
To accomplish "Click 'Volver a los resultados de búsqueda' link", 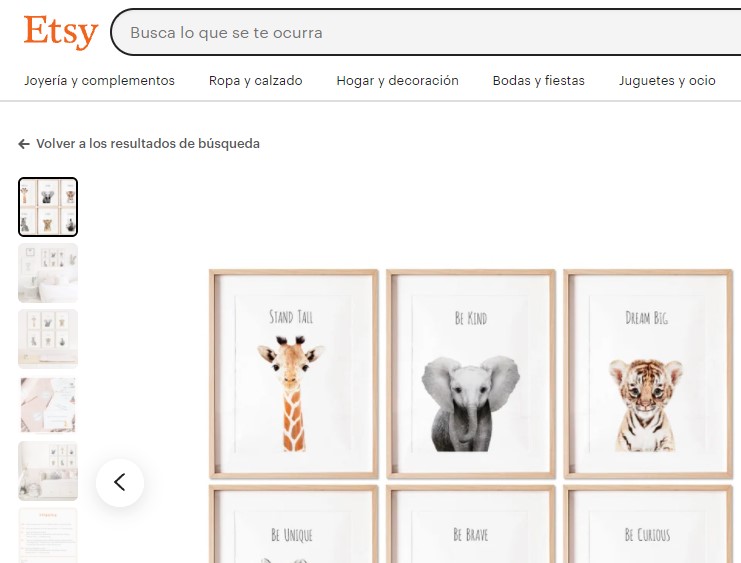I will [147, 144].
